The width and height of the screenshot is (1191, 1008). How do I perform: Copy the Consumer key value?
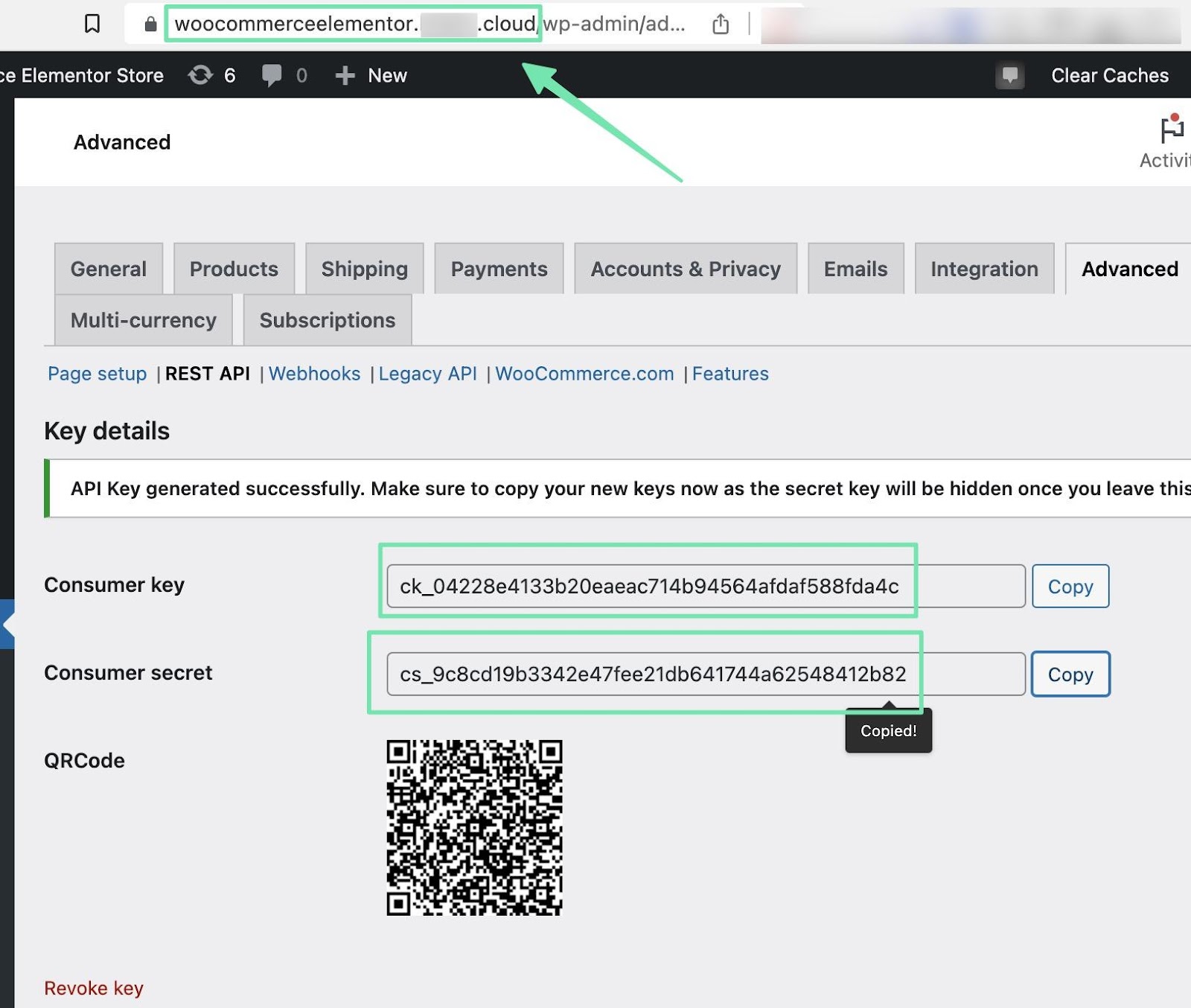tap(1070, 587)
